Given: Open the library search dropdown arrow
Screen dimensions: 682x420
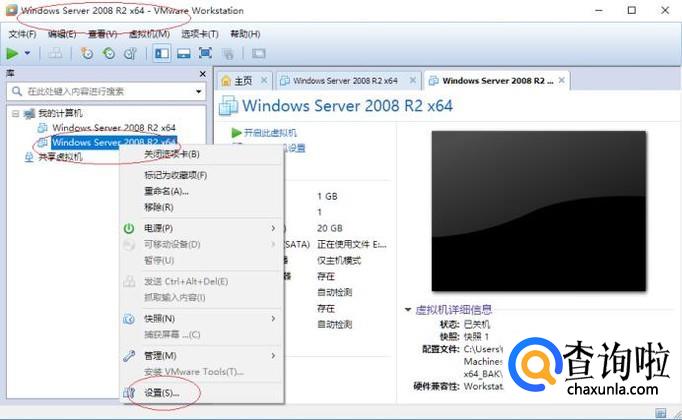Looking at the screenshot, I should (x=199, y=91).
